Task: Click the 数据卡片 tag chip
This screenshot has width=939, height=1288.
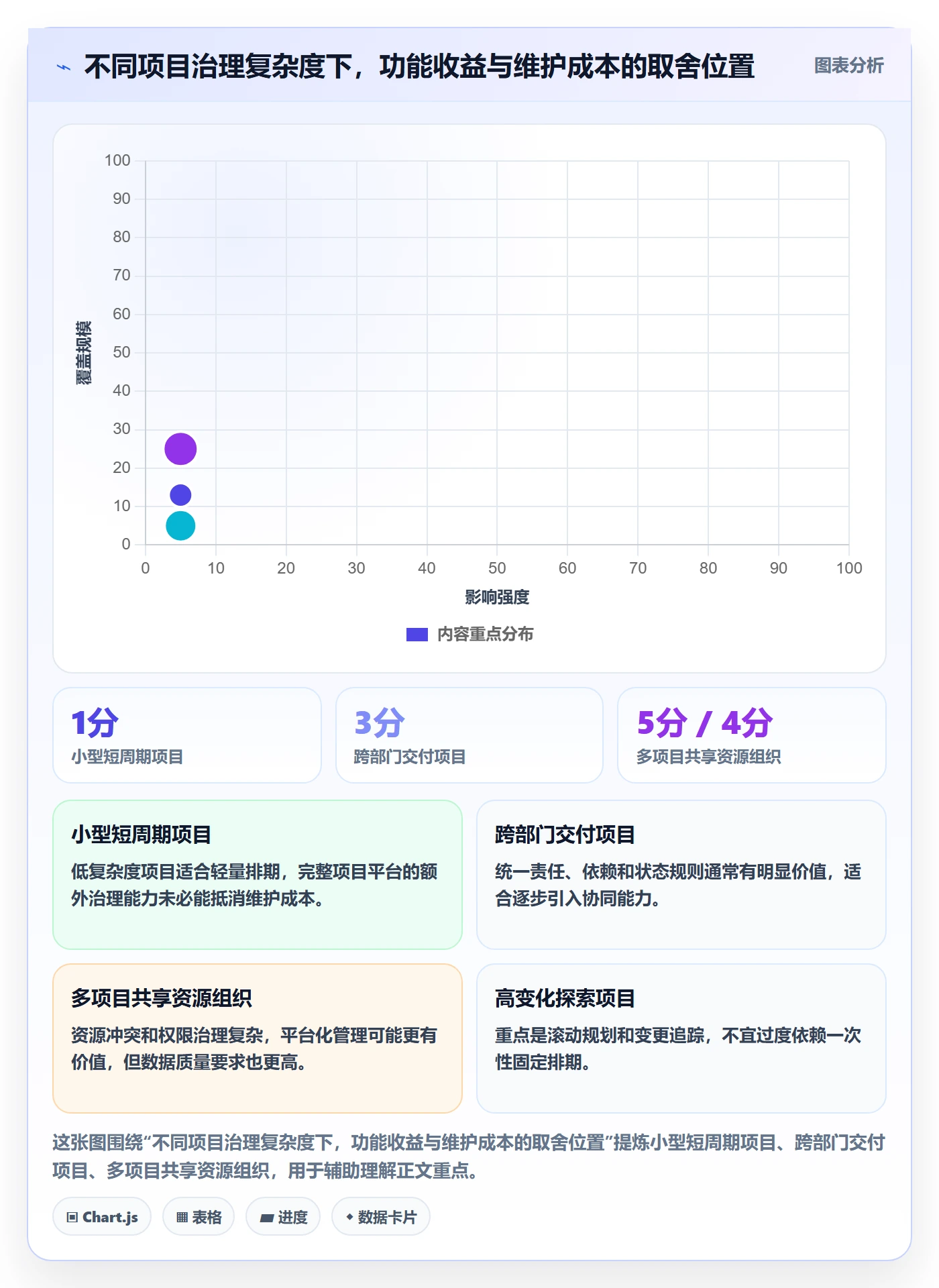Action: (x=381, y=1217)
